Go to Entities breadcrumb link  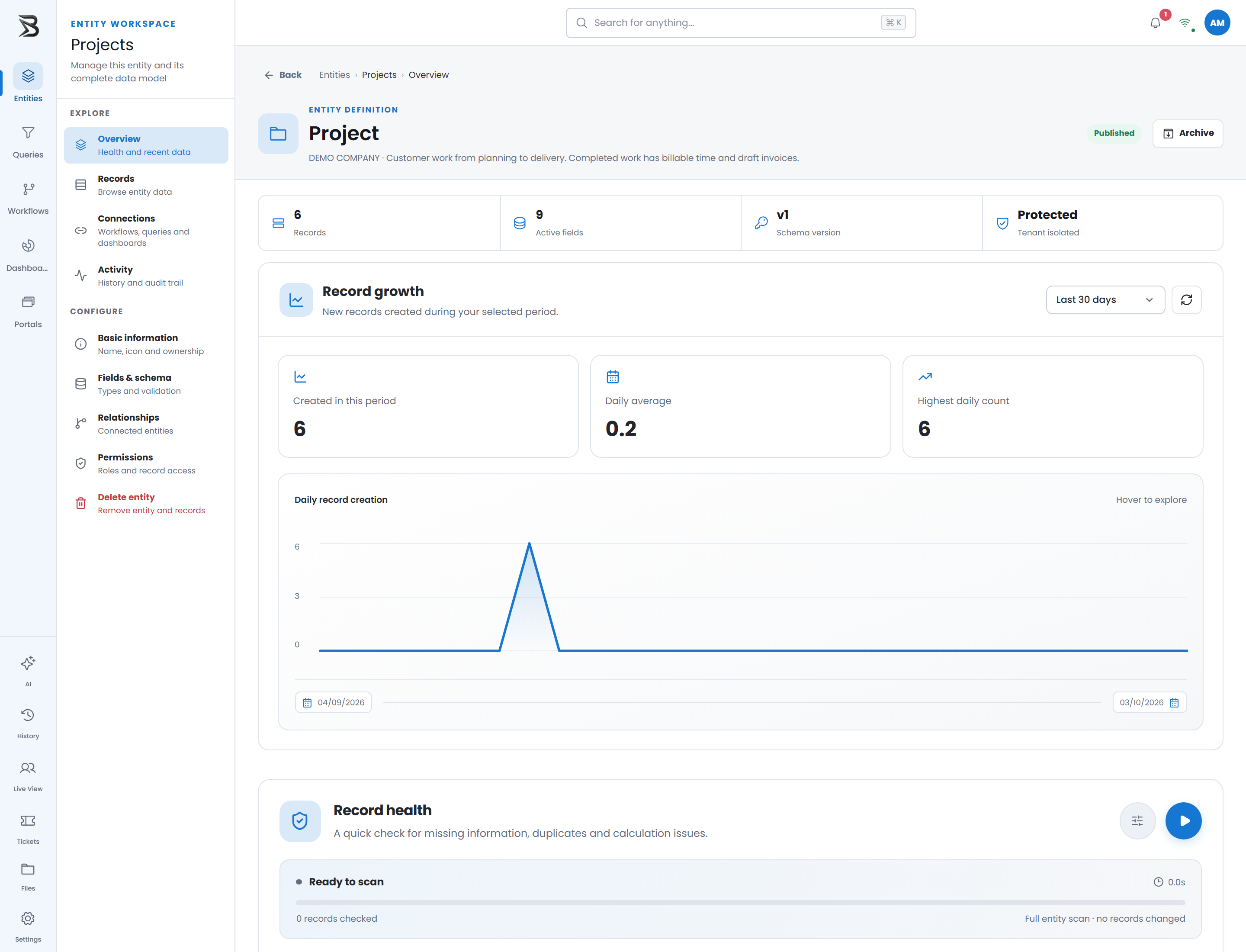(x=334, y=75)
